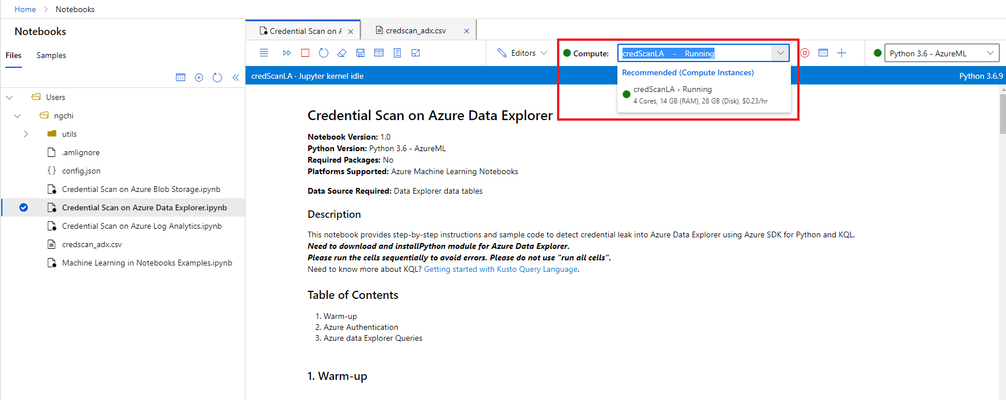Image resolution: width=1006 pixels, height=400 pixels.
Task: Click Notebooks breadcrumb
Action: pos(74,10)
